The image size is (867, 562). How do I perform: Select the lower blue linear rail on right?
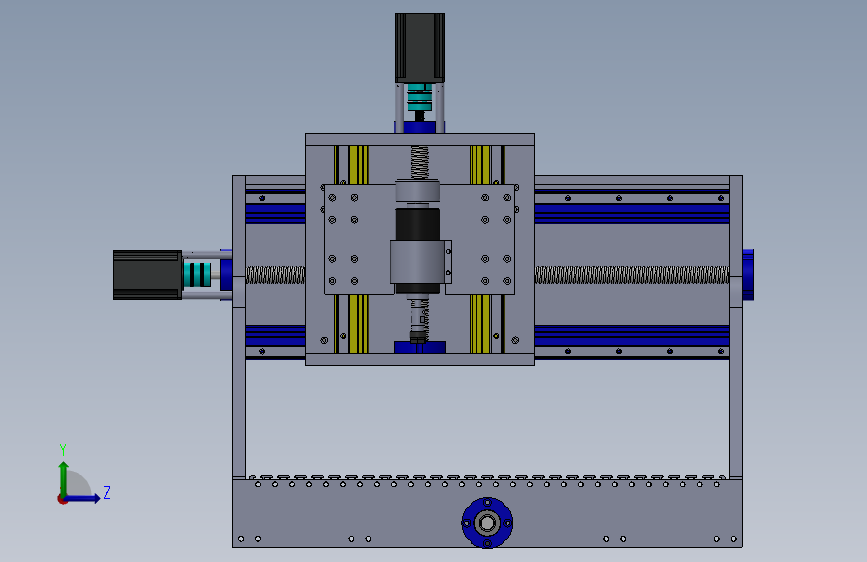[631, 336]
